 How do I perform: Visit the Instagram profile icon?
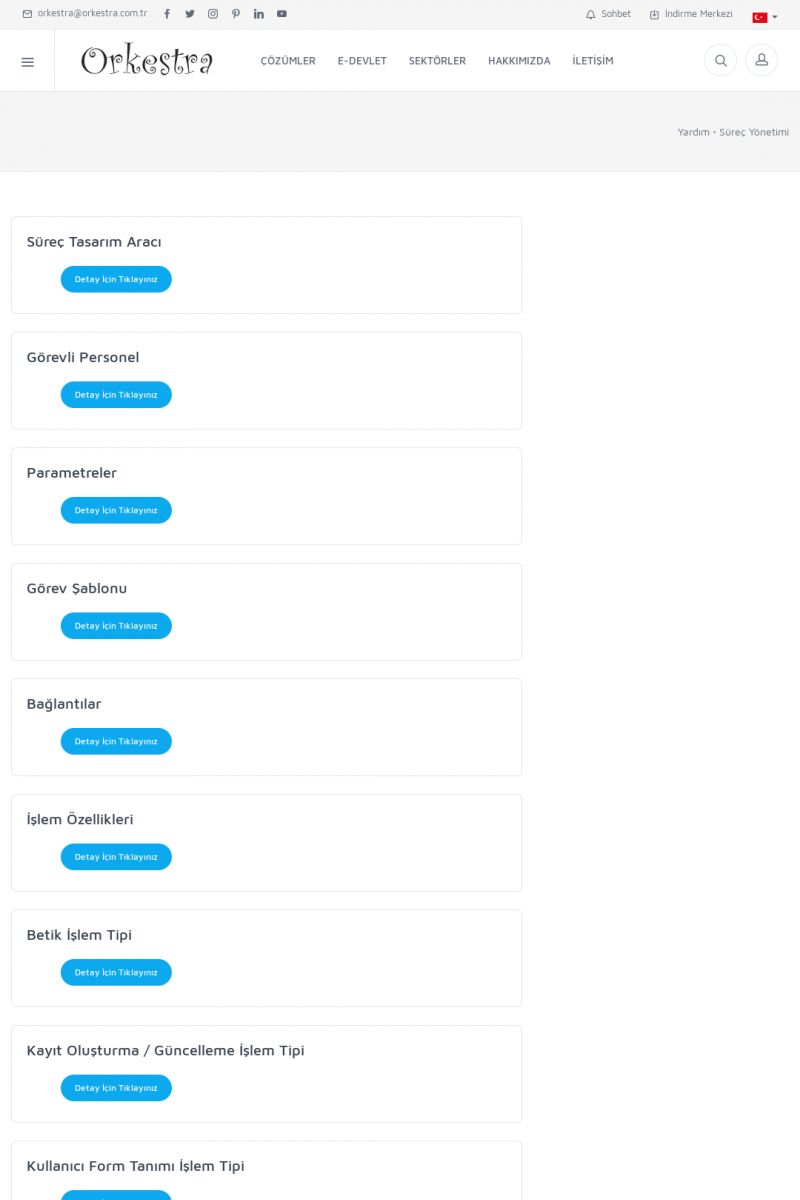[x=213, y=14]
